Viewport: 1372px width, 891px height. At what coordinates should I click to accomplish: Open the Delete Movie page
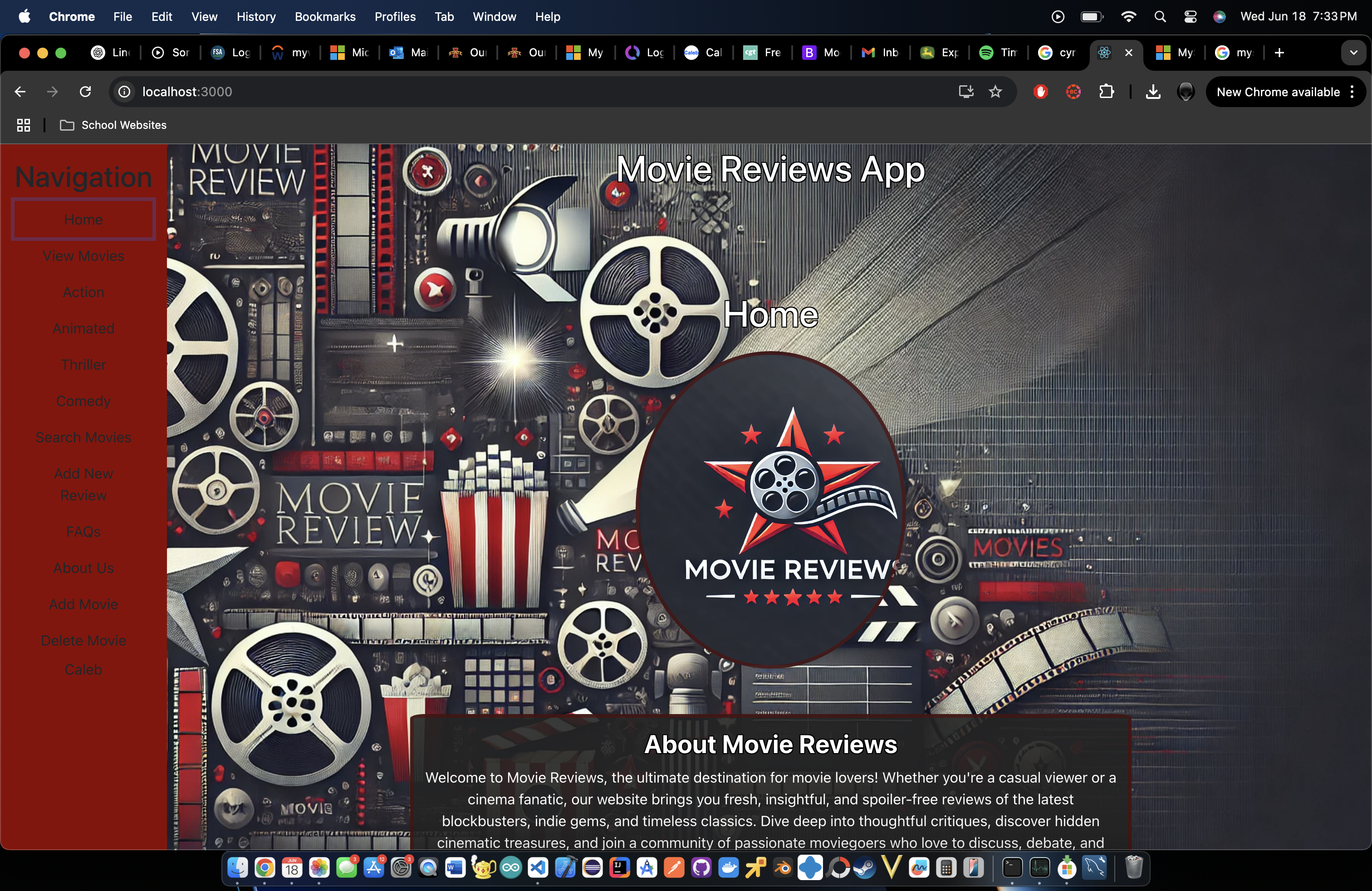83,640
